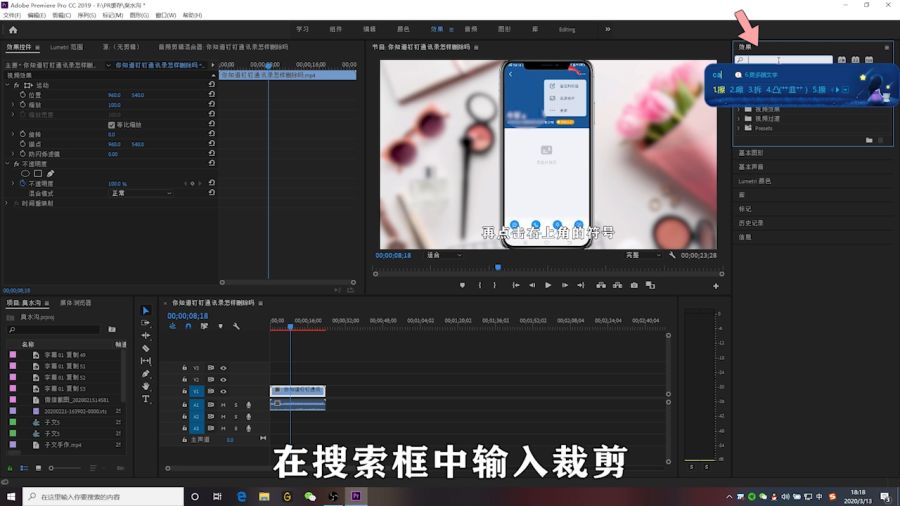Open WeChat from the Windows taskbar
This screenshot has height=506, width=900.
tap(310, 496)
